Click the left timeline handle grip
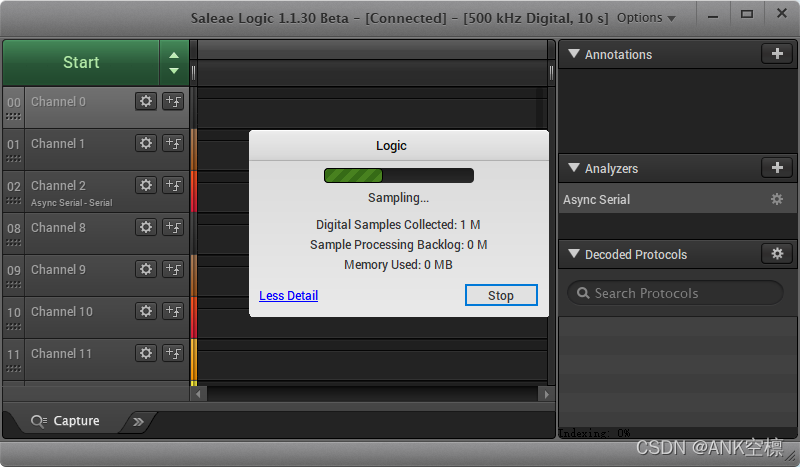800x467 pixels. (194, 73)
